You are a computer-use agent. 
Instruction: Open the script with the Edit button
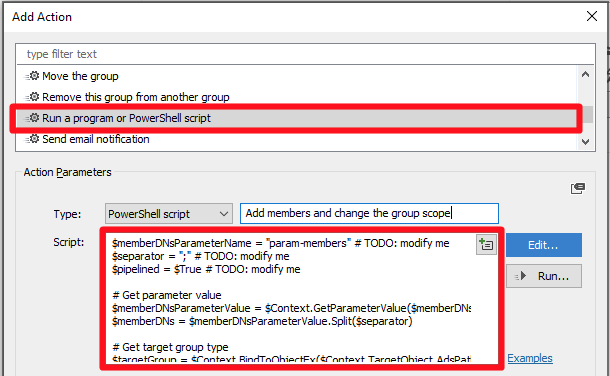(544, 245)
